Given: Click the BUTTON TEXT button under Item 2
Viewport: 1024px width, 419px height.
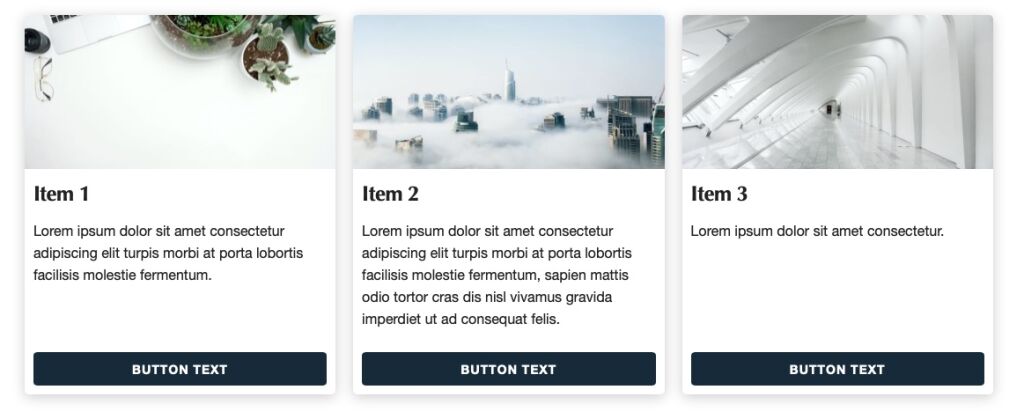Looking at the screenshot, I should pos(509,369).
